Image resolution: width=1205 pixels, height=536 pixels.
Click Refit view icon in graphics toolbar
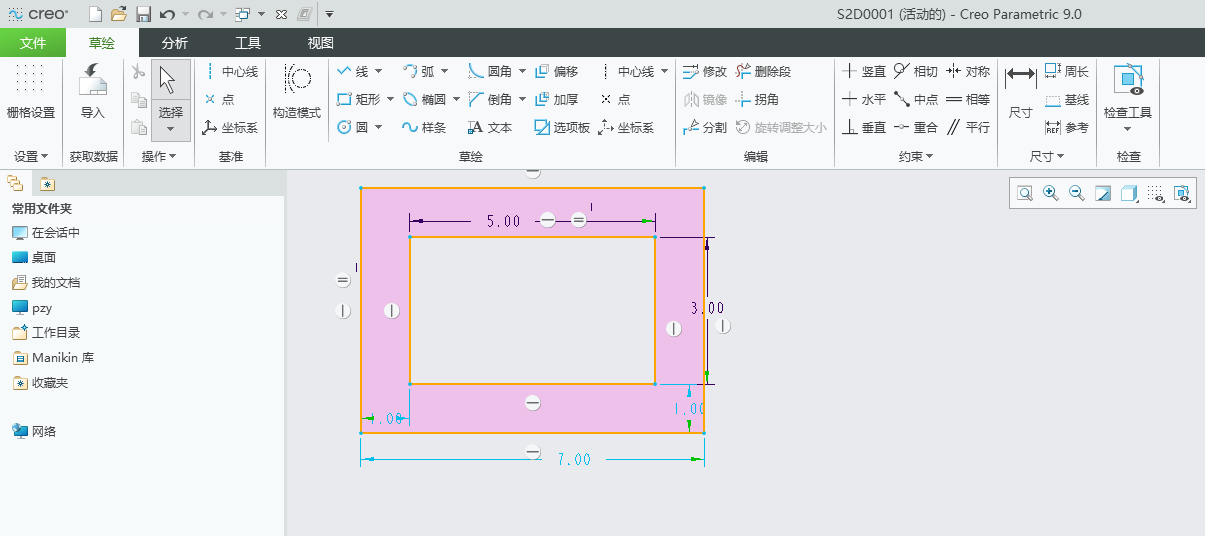pos(1025,194)
